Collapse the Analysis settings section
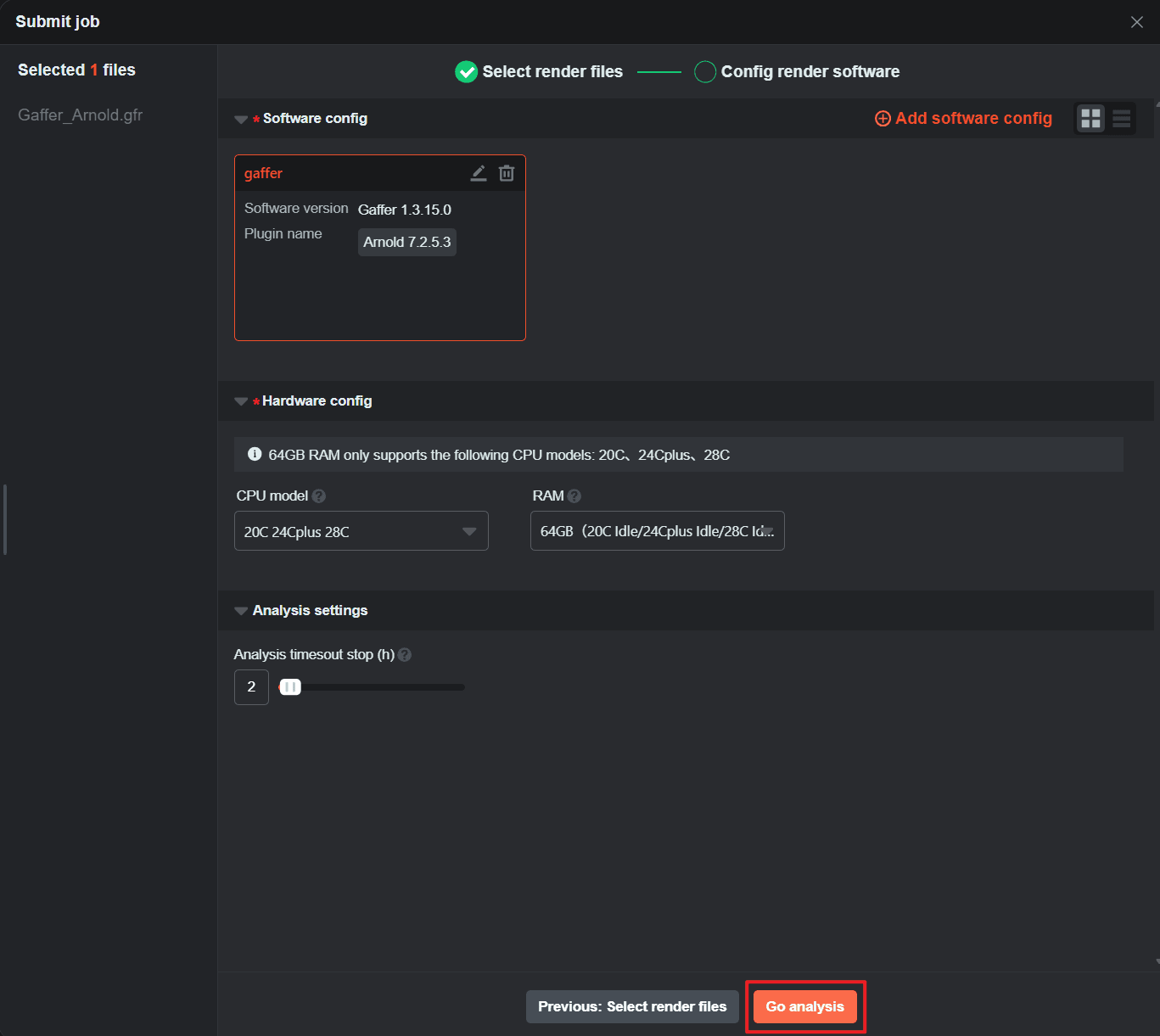This screenshot has width=1160, height=1036. coord(241,611)
